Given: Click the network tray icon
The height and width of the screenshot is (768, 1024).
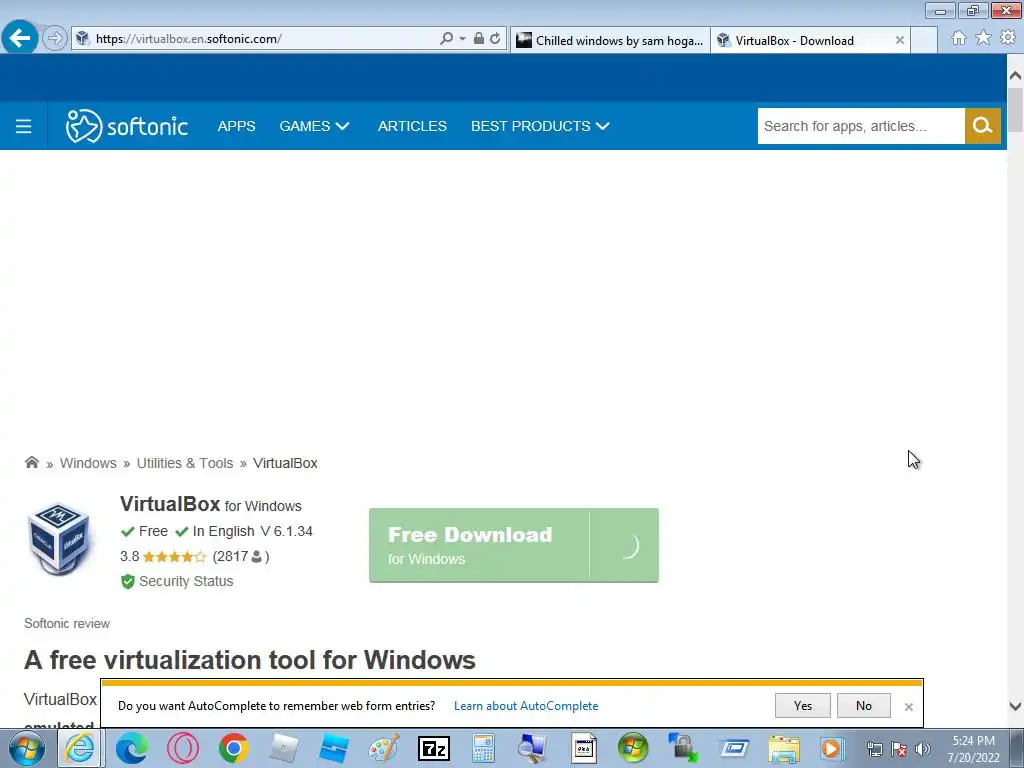Looking at the screenshot, I should 874,749.
